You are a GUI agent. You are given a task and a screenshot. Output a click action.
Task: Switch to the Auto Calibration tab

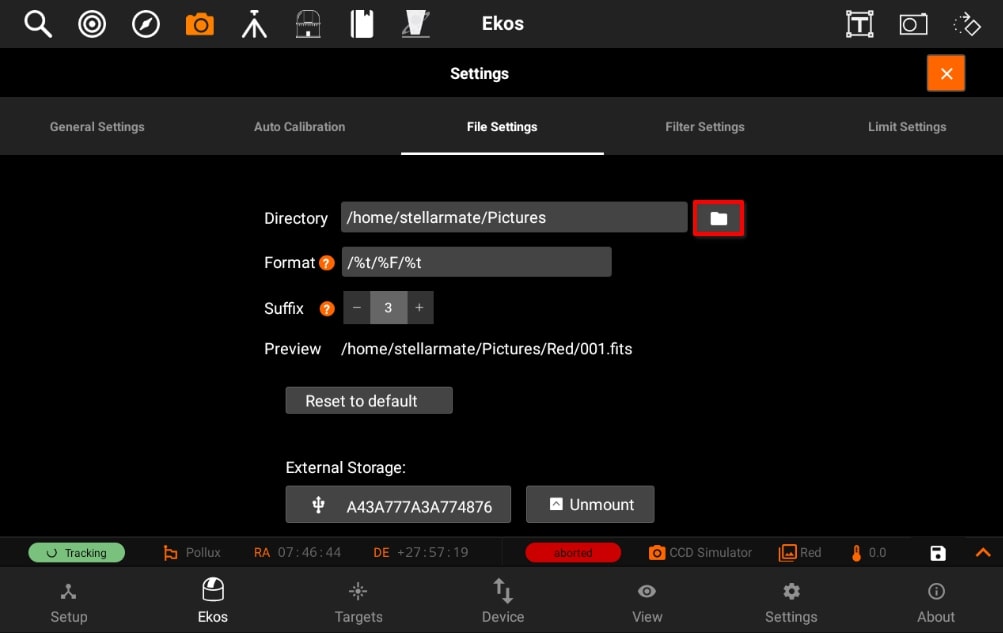pos(299,127)
